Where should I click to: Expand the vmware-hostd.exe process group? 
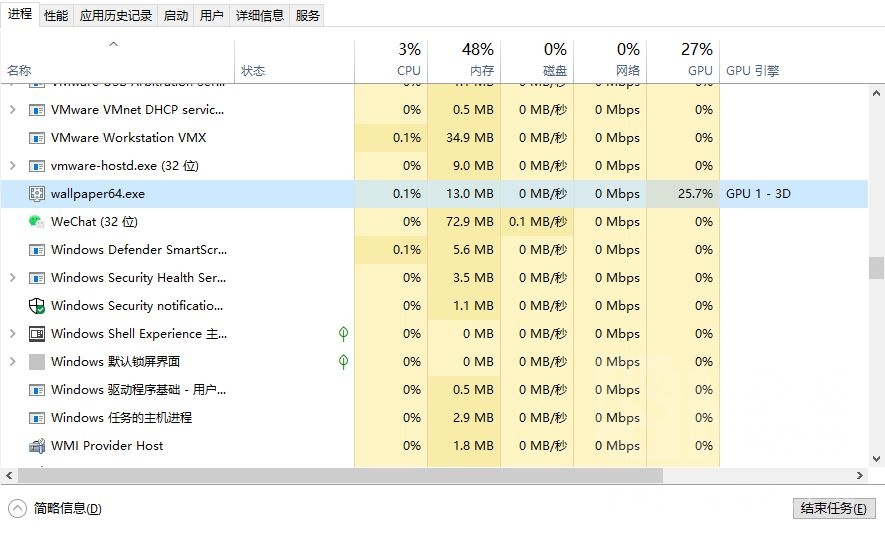(12, 166)
